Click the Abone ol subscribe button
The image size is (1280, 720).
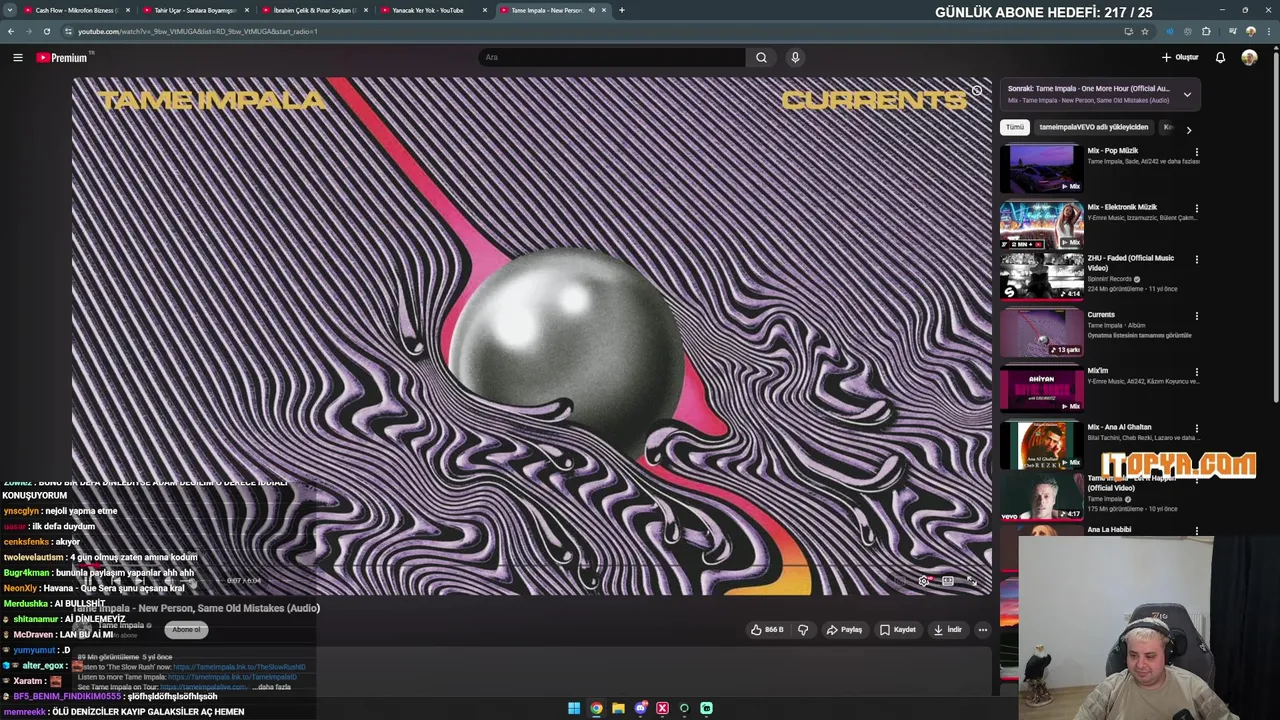click(x=186, y=629)
